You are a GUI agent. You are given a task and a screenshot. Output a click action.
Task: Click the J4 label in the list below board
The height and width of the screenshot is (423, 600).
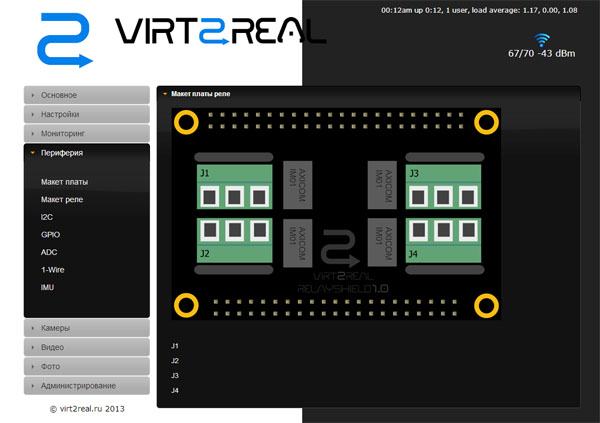click(x=175, y=390)
